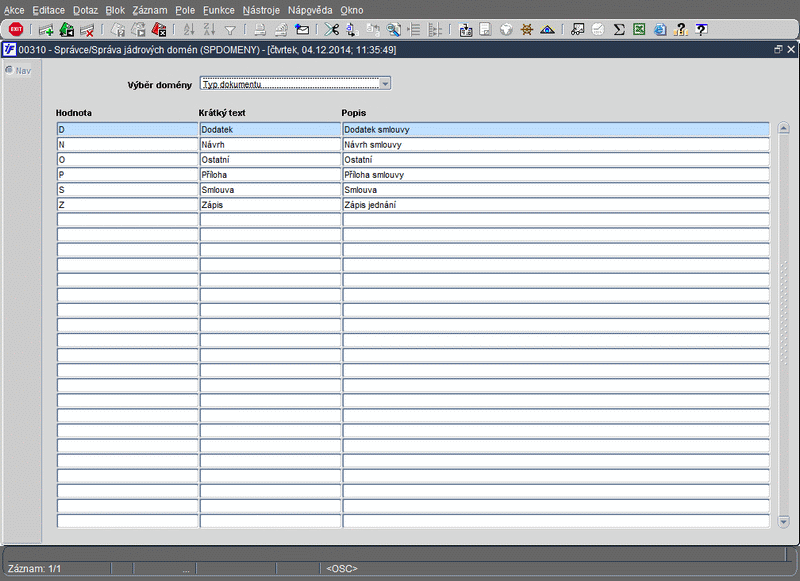Open the Nápověda menu
The width and height of the screenshot is (800, 581).
[x=310, y=10]
